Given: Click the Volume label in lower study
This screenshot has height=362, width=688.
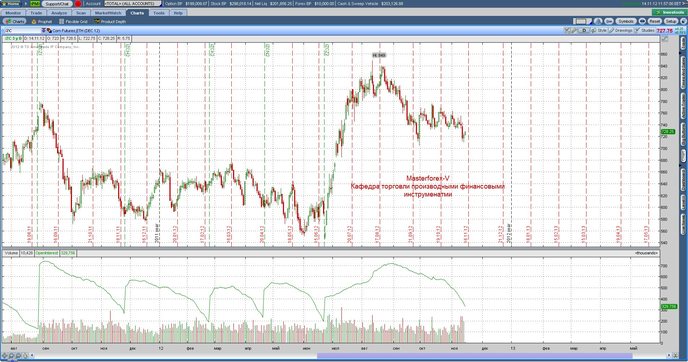Looking at the screenshot, I should coord(11,253).
